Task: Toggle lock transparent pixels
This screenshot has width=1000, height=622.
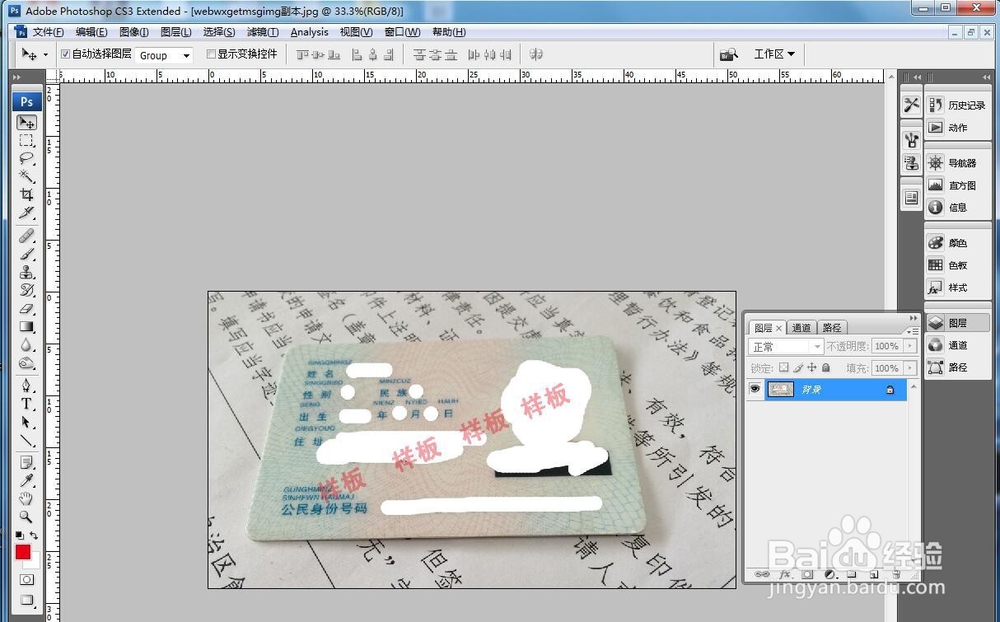Action: click(784, 367)
